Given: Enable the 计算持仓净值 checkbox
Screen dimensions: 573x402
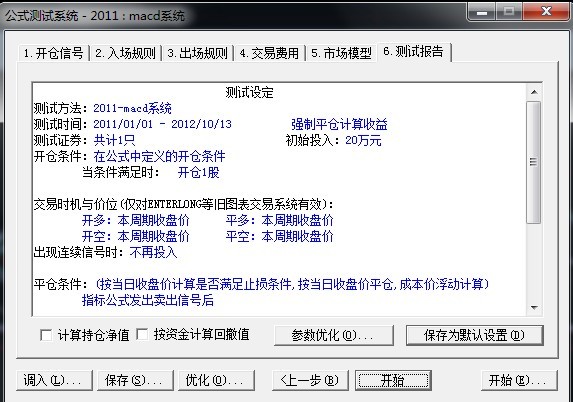Looking at the screenshot, I should 46,335.
